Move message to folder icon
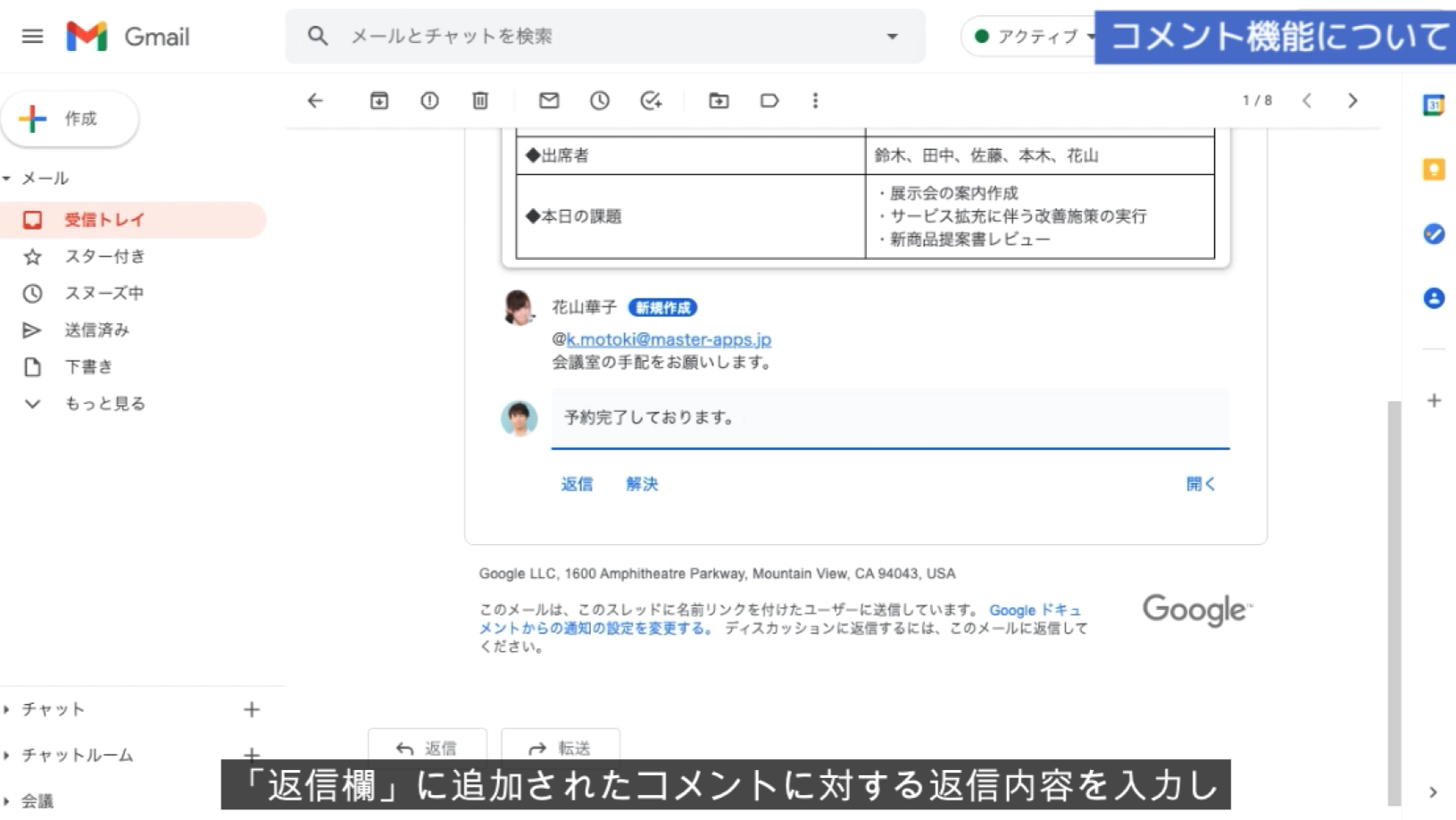Viewport: 1456px width, 820px height. pos(719,100)
